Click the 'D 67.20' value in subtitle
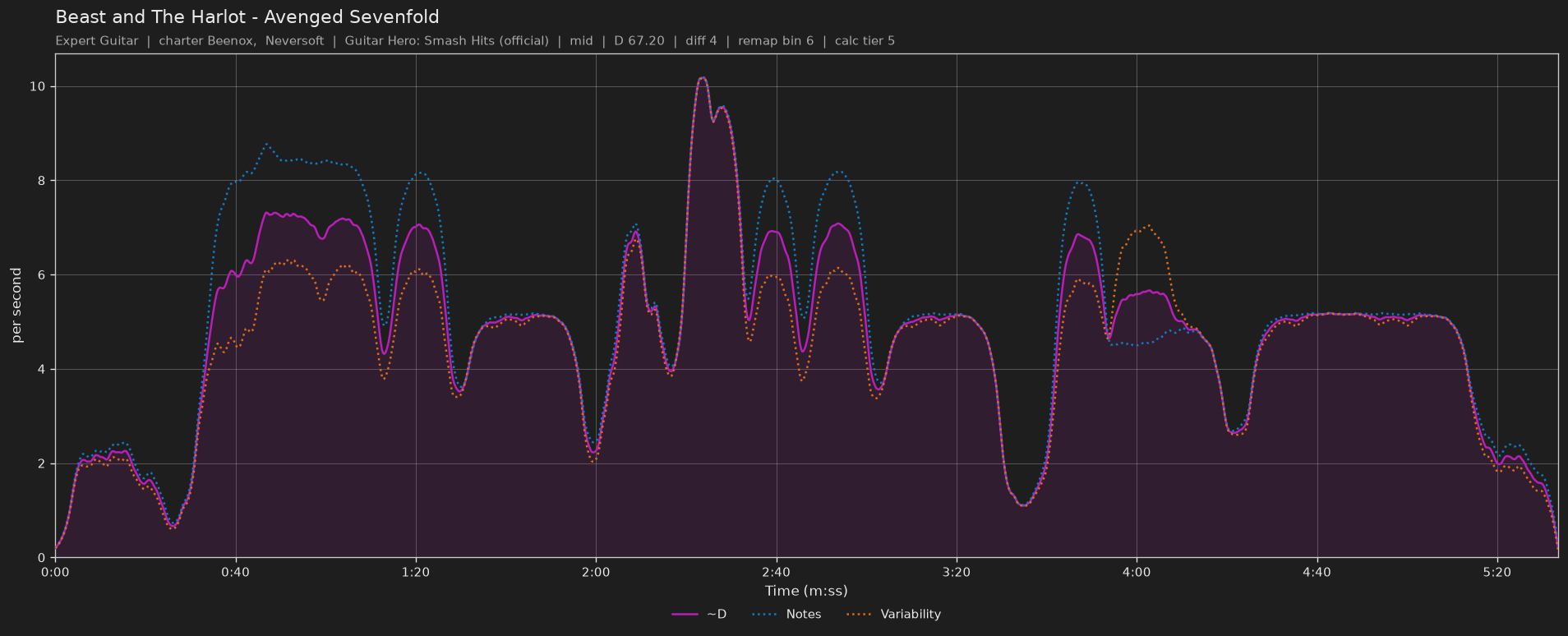This screenshot has width=1568, height=636. point(639,41)
